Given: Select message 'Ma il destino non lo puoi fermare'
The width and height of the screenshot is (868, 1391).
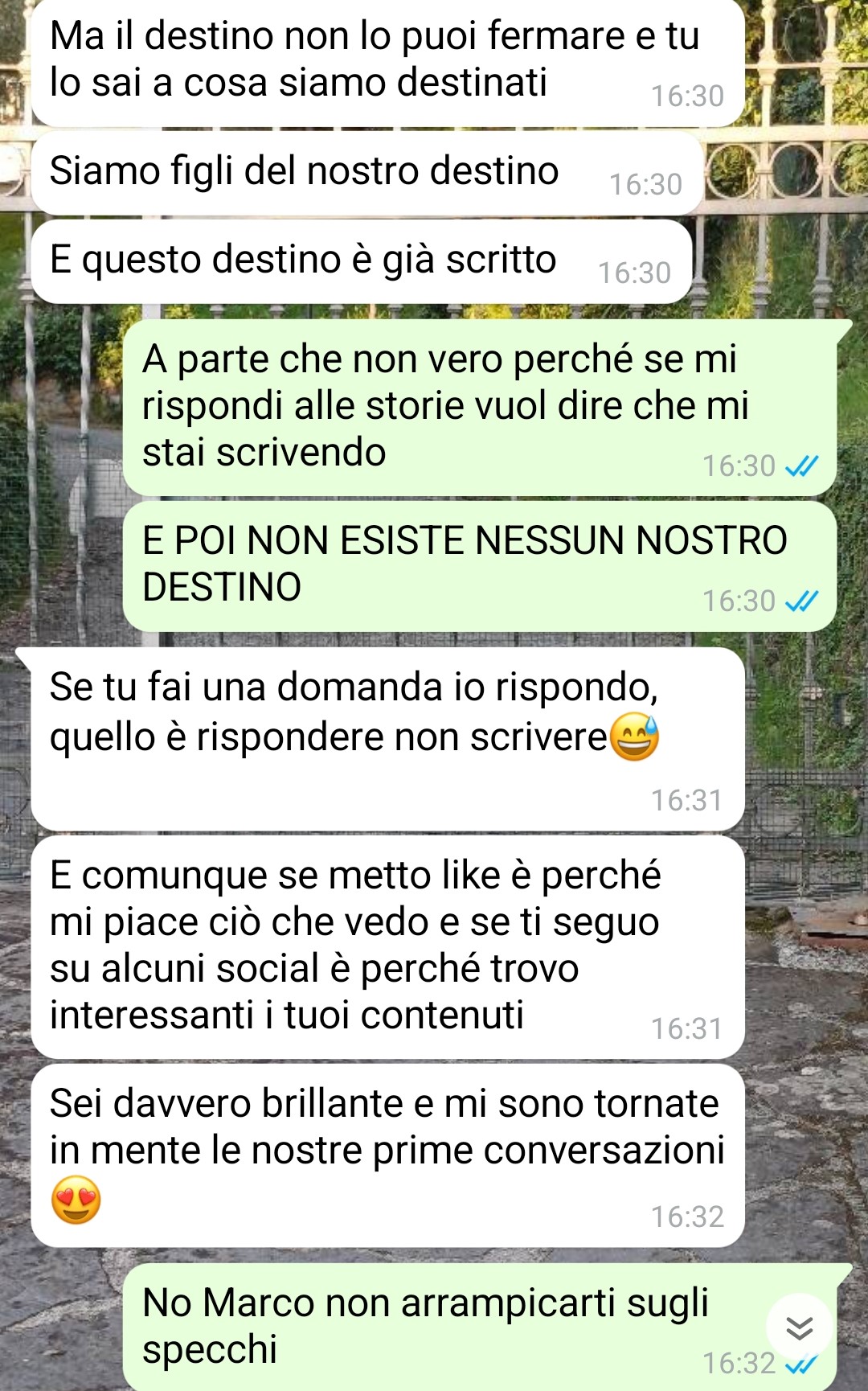Looking at the screenshot, I should 387,63.
